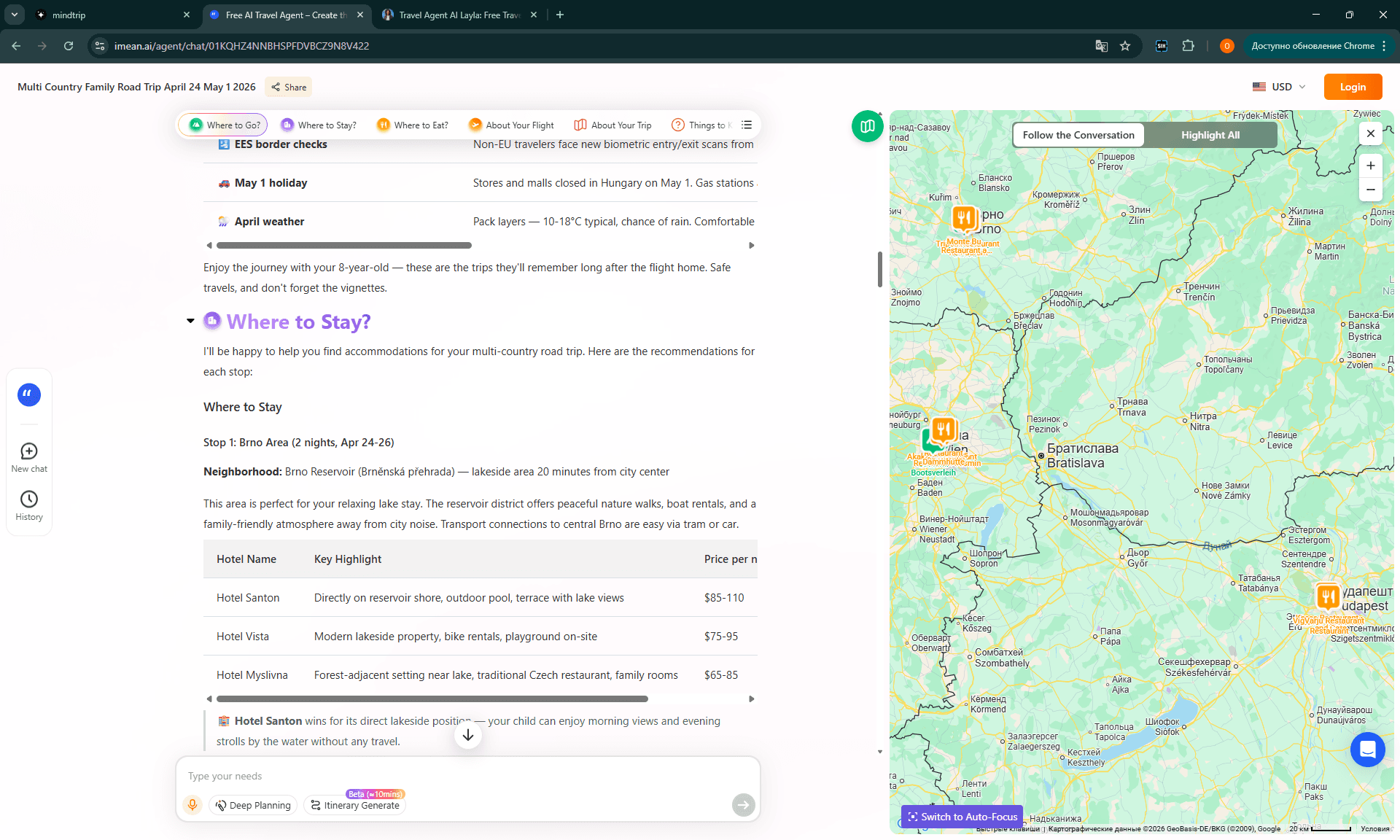
Task: Collapse the Where to Stay section
Action: (190, 321)
